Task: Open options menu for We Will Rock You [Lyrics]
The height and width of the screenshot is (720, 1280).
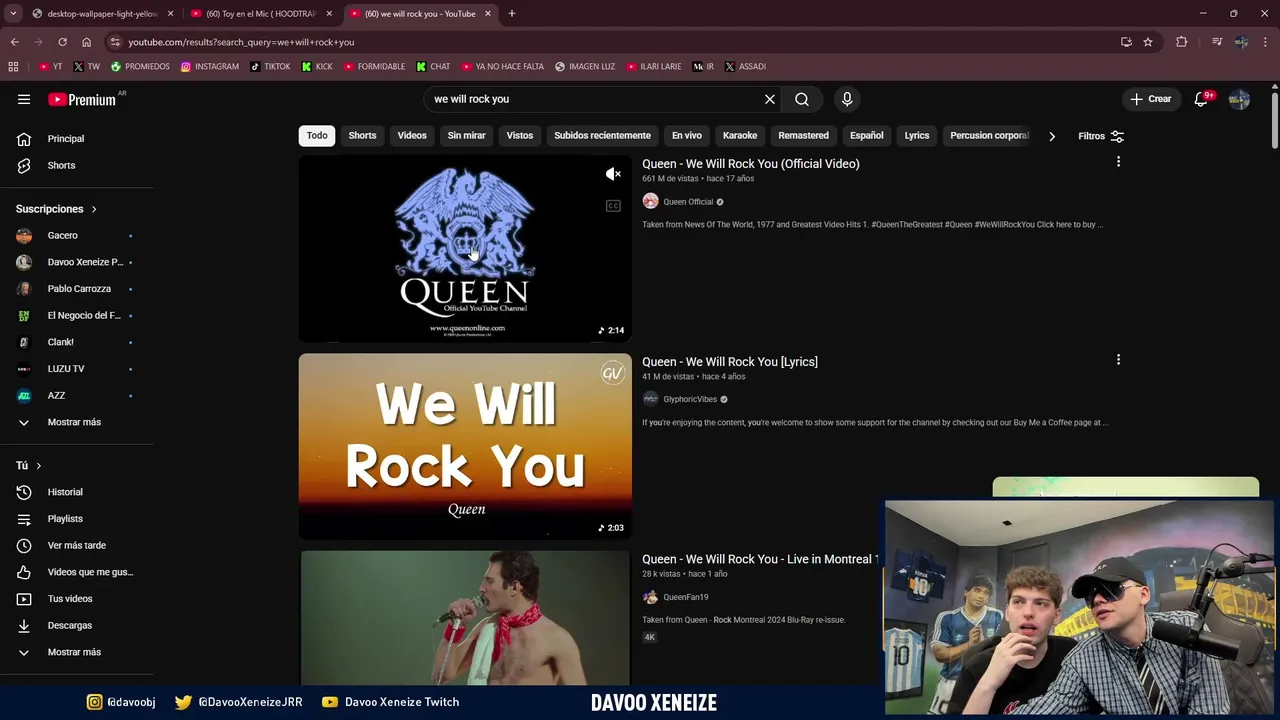Action: click(x=1118, y=360)
